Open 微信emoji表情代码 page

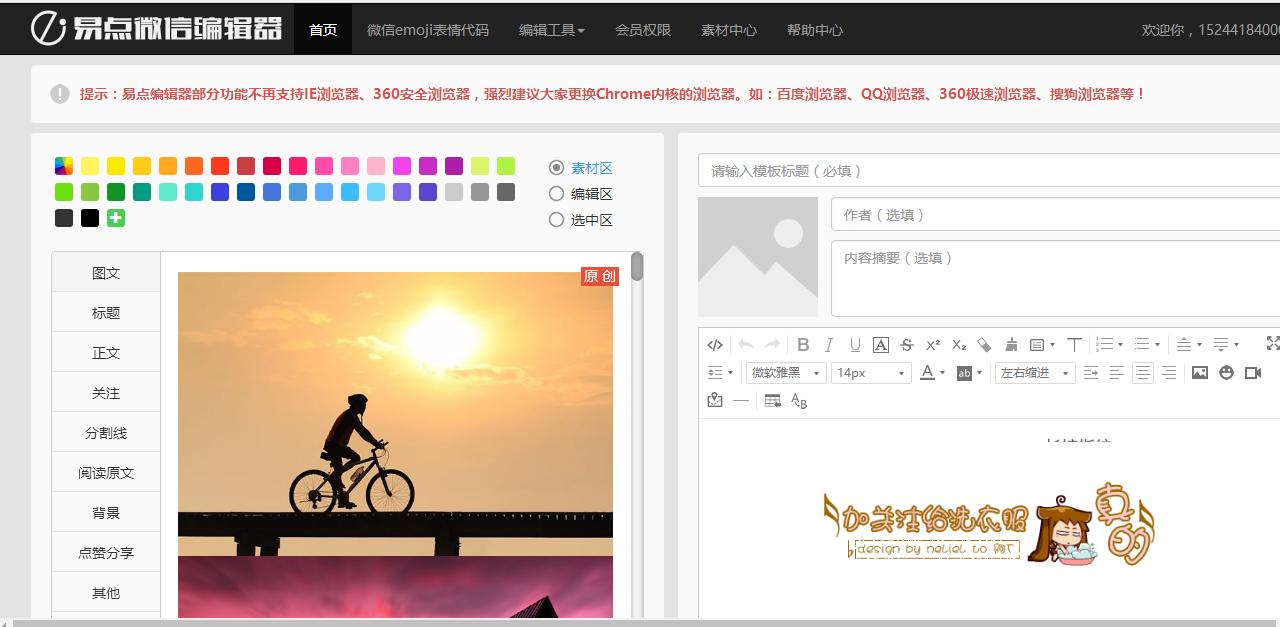click(x=430, y=30)
